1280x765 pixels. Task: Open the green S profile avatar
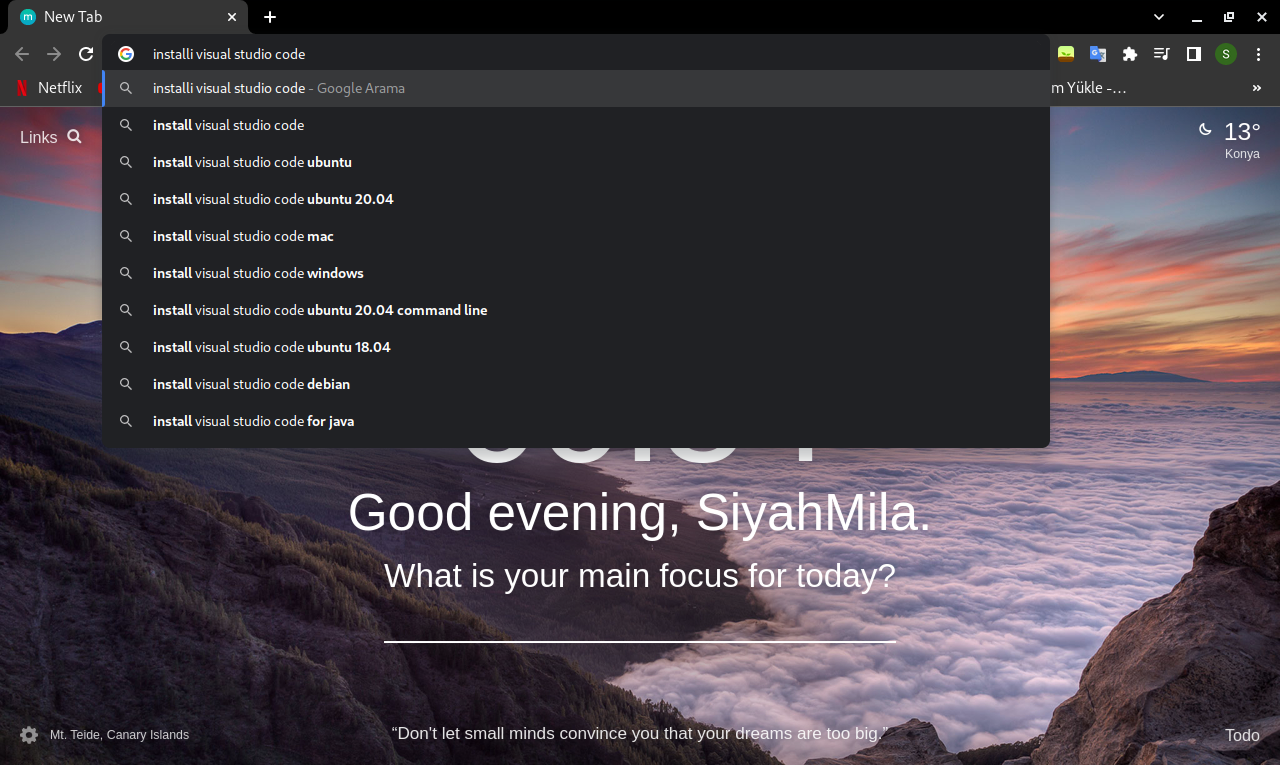1226,54
